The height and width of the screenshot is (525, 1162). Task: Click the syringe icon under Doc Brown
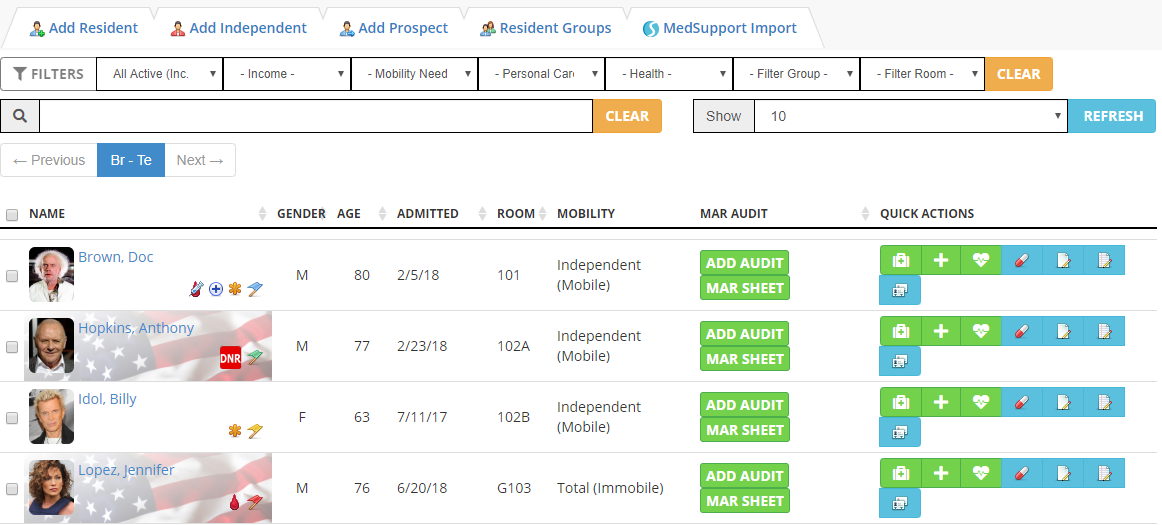point(196,288)
